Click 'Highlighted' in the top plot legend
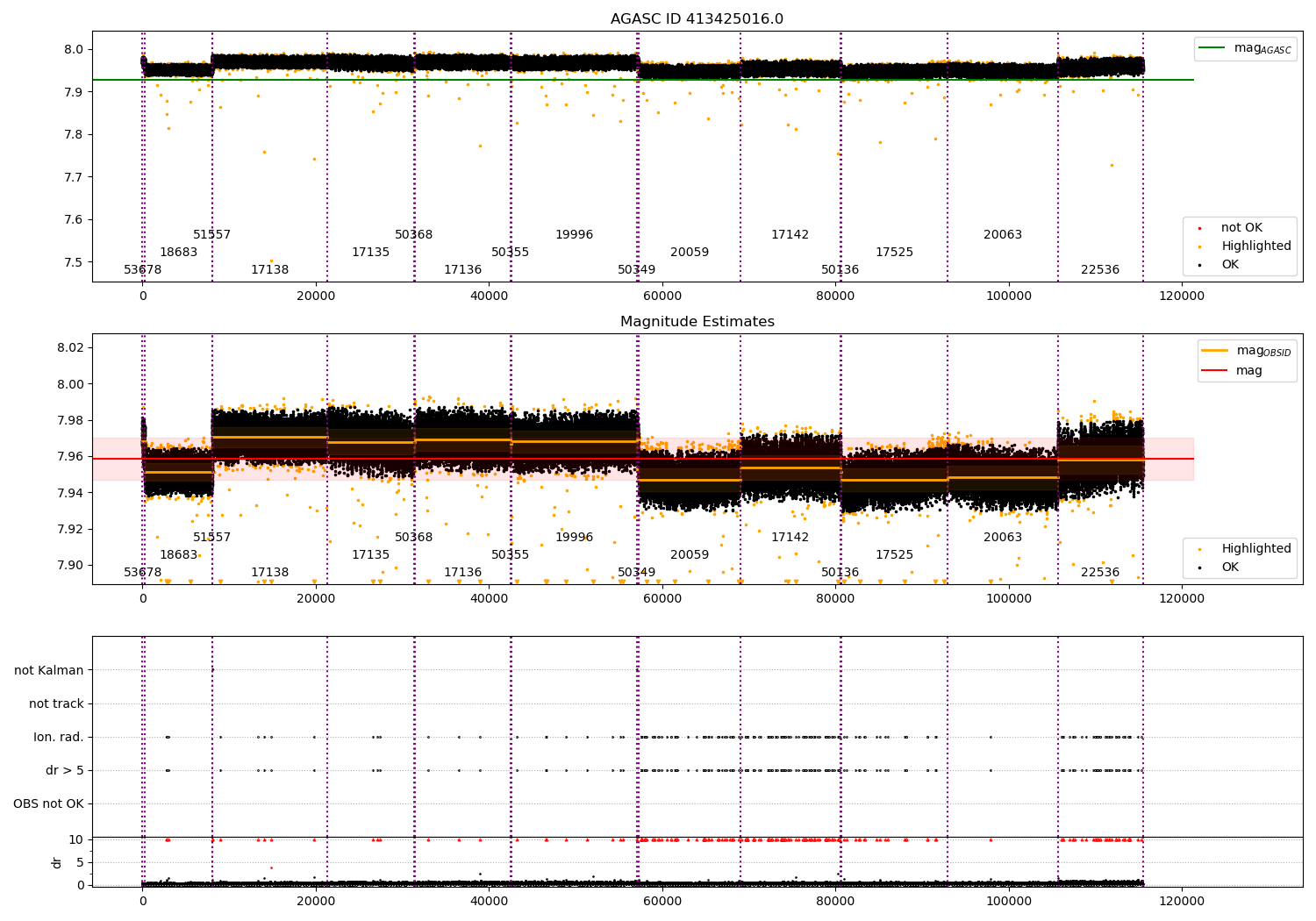The height and width of the screenshot is (921, 1316). (x=1245, y=246)
